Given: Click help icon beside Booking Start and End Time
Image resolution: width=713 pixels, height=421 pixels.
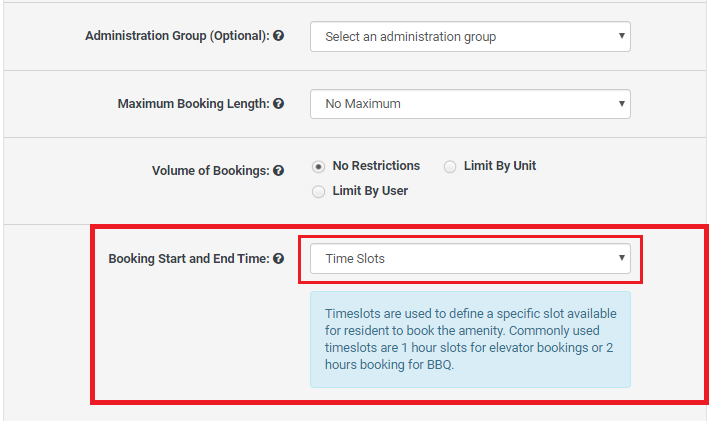Looking at the screenshot, I should coord(278,258).
